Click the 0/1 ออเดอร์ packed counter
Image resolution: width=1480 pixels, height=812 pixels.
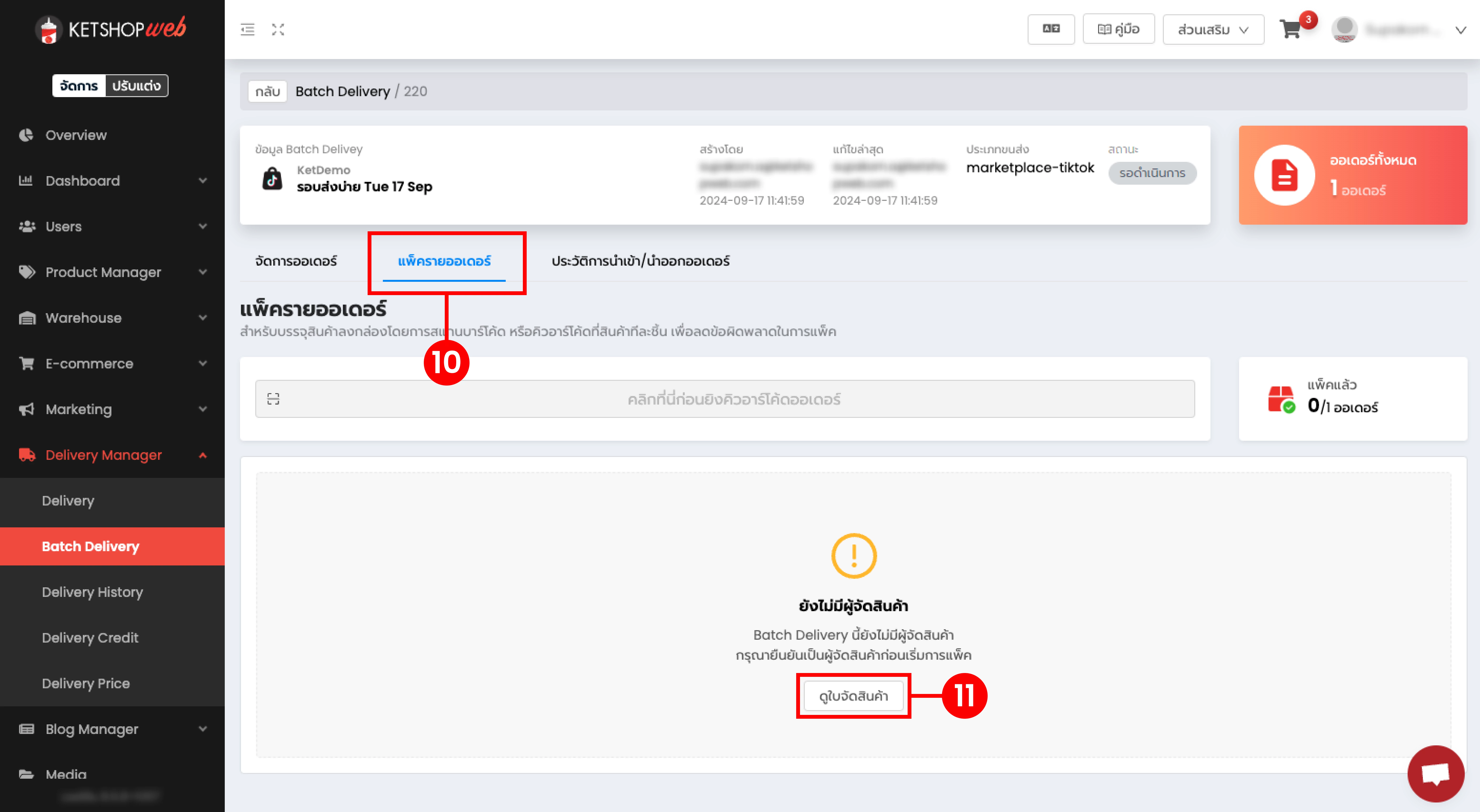pos(1343,406)
